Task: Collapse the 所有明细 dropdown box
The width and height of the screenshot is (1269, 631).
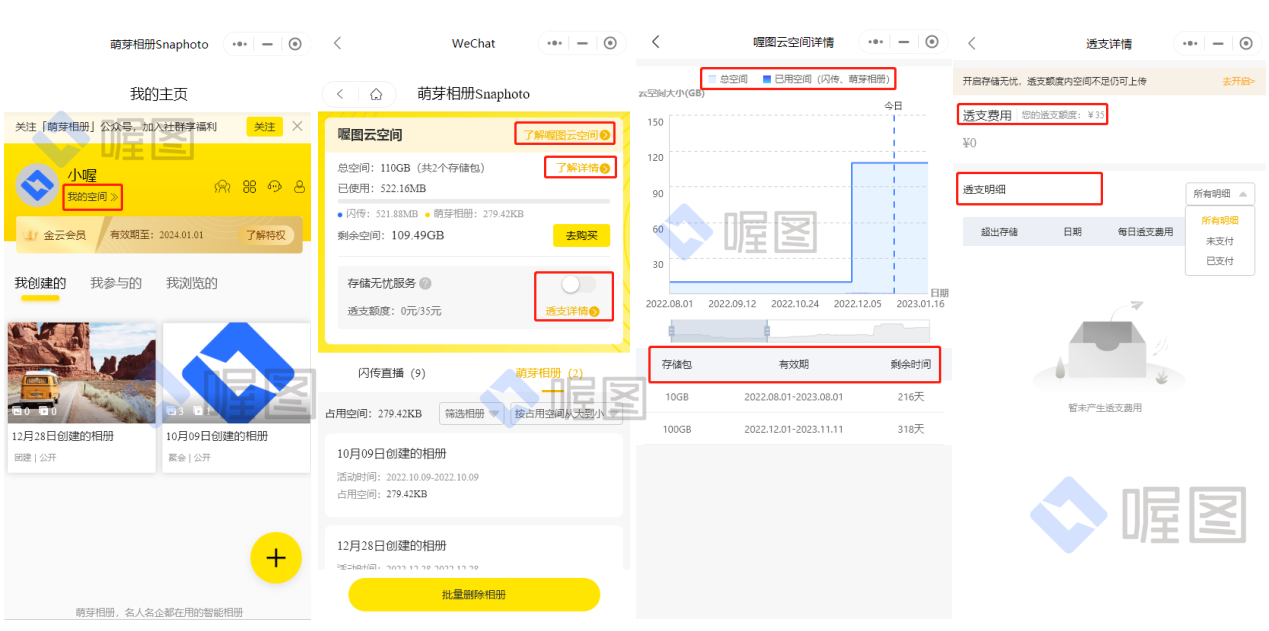Action: pyautogui.click(x=1219, y=194)
